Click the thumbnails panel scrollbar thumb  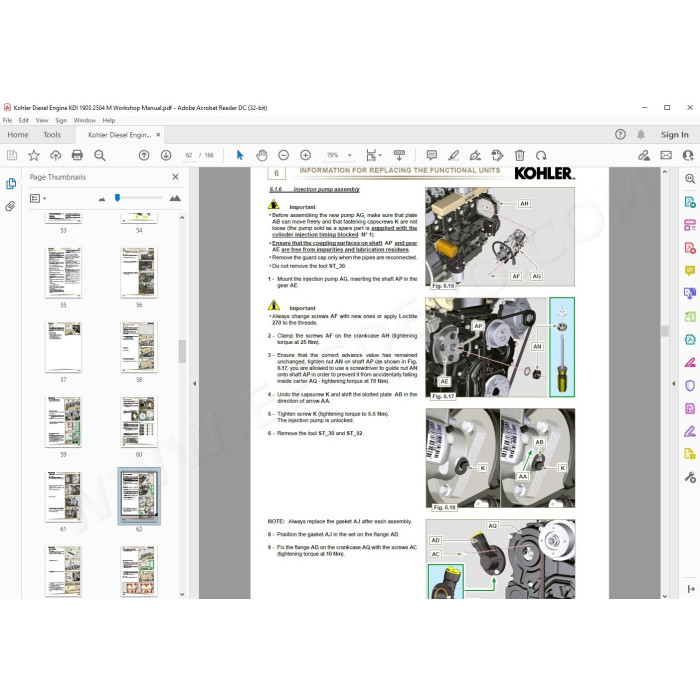pyautogui.click(x=182, y=352)
